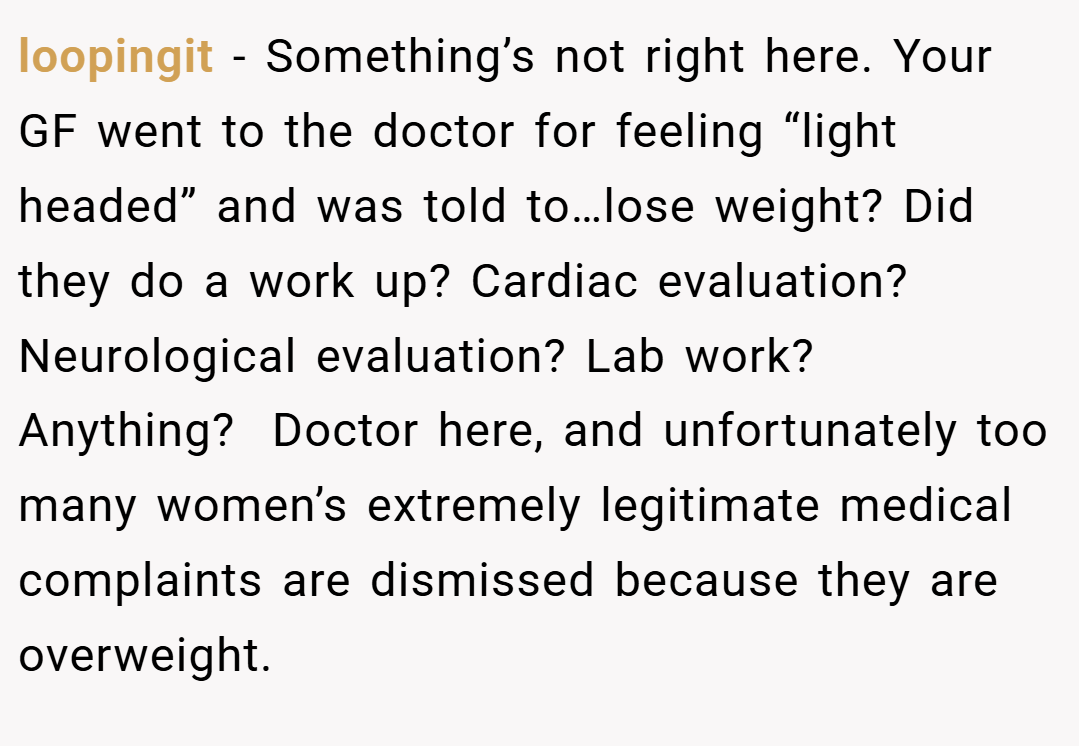1079x746 pixels.
Task: Open the loopingit user profile link
Action: pyautogui.click(x=116, y=57)
